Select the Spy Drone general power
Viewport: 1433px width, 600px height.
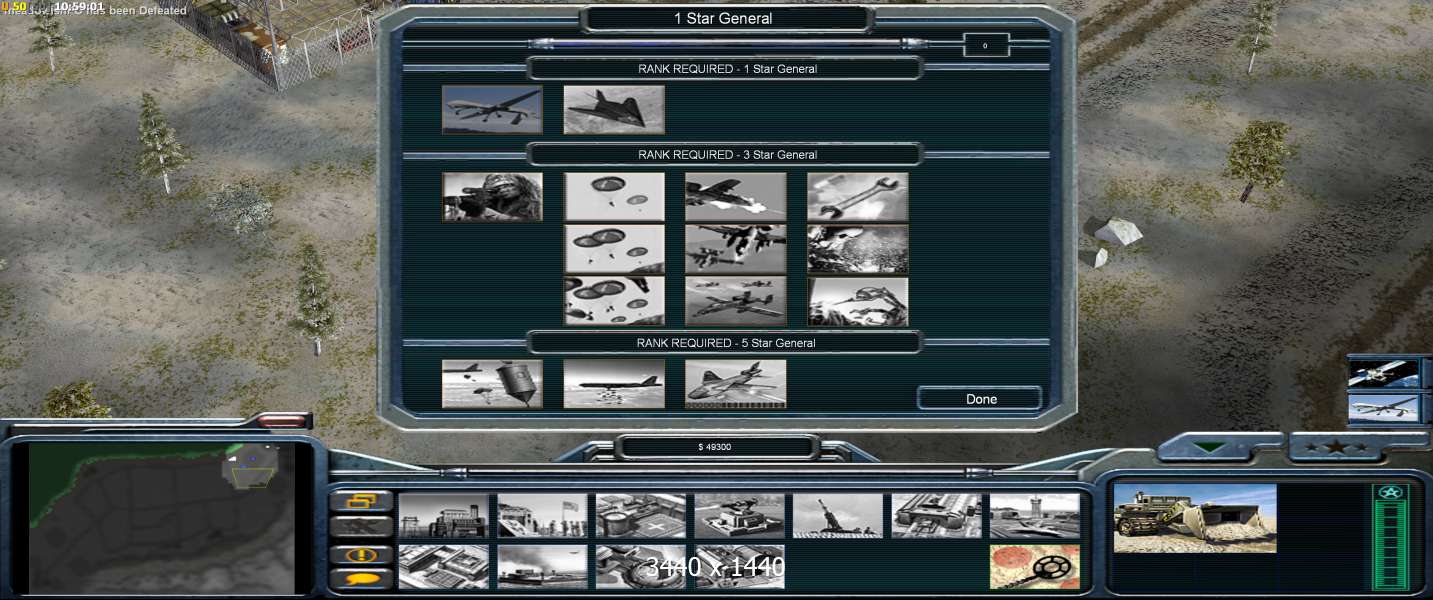point(492,109)
